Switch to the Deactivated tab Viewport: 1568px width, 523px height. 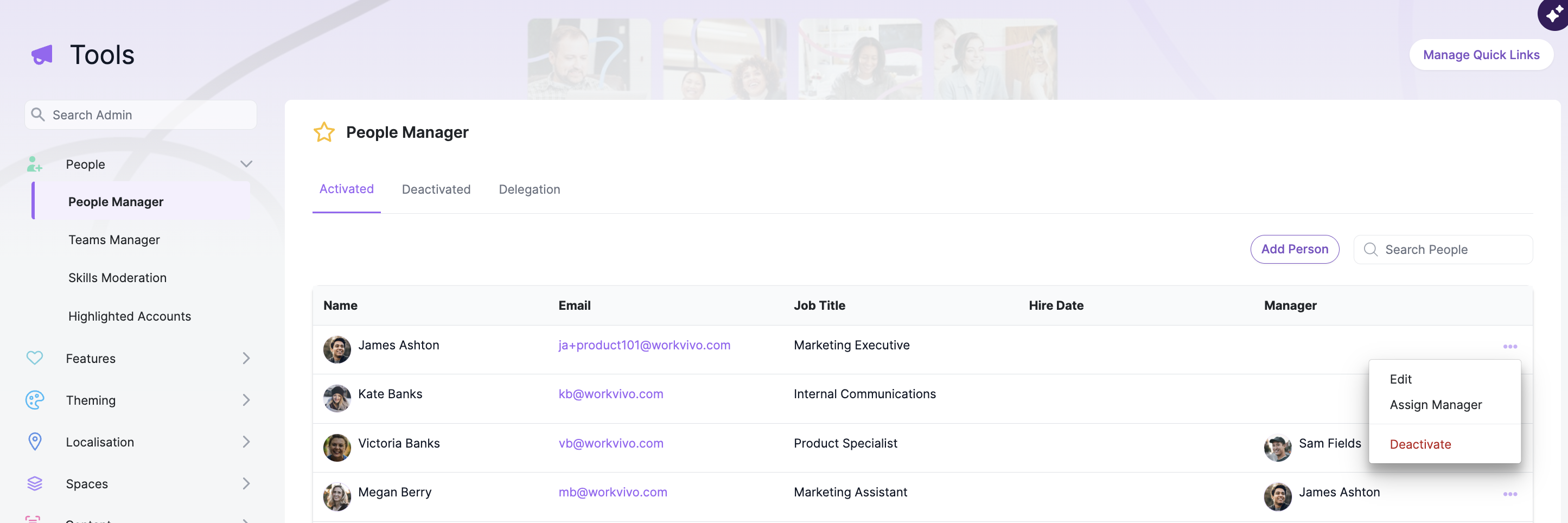436,189
